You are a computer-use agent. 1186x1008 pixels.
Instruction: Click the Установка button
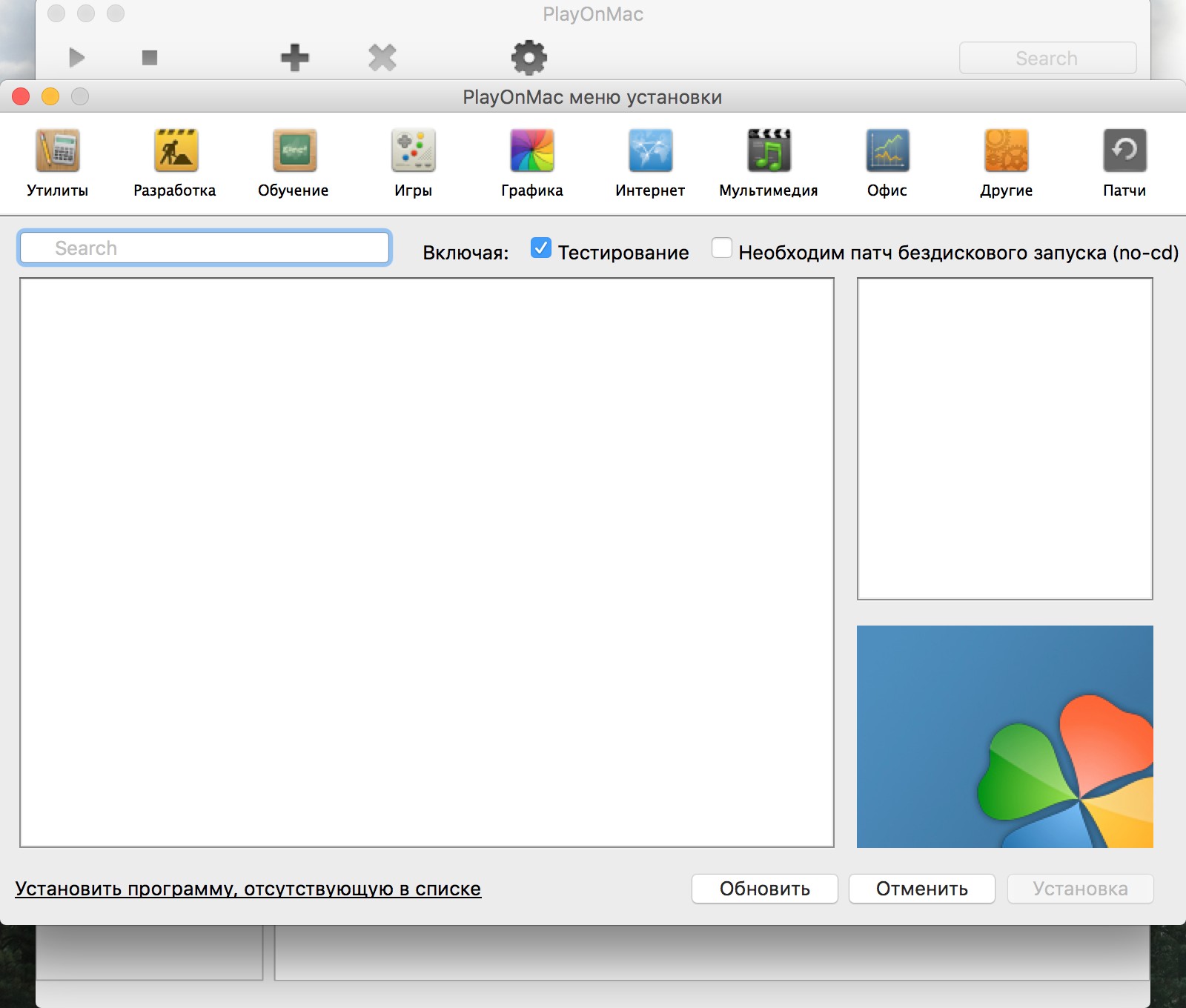(1080, 889)
